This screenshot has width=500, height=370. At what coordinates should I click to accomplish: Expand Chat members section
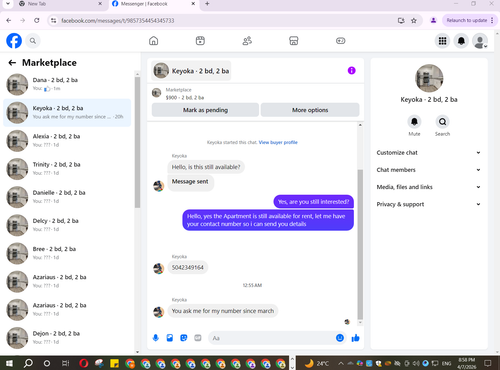(x=429, y=170)
